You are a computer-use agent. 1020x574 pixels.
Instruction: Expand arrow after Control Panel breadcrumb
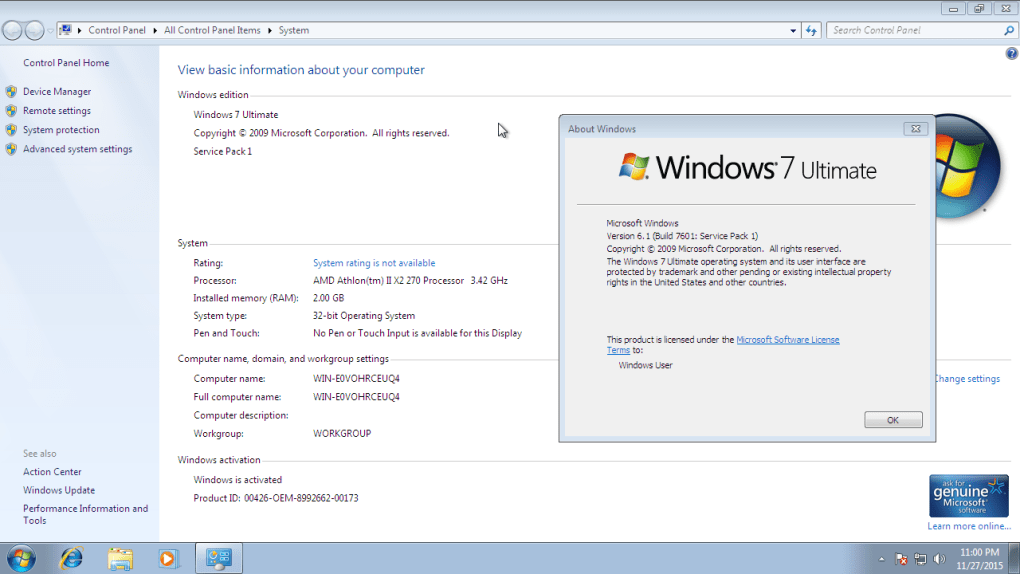point(155,31)
